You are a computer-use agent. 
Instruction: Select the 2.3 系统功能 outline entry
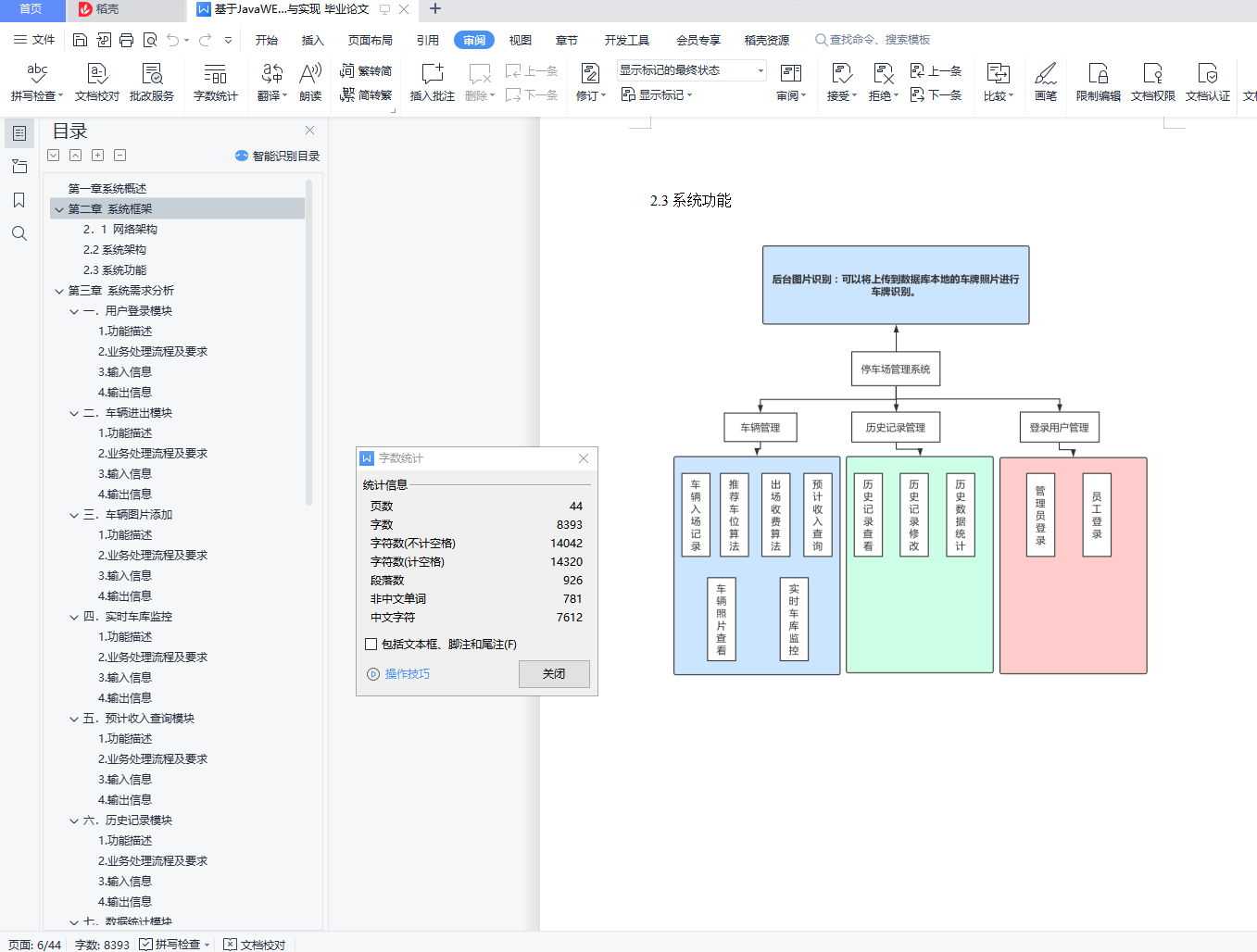coord(115,270)
